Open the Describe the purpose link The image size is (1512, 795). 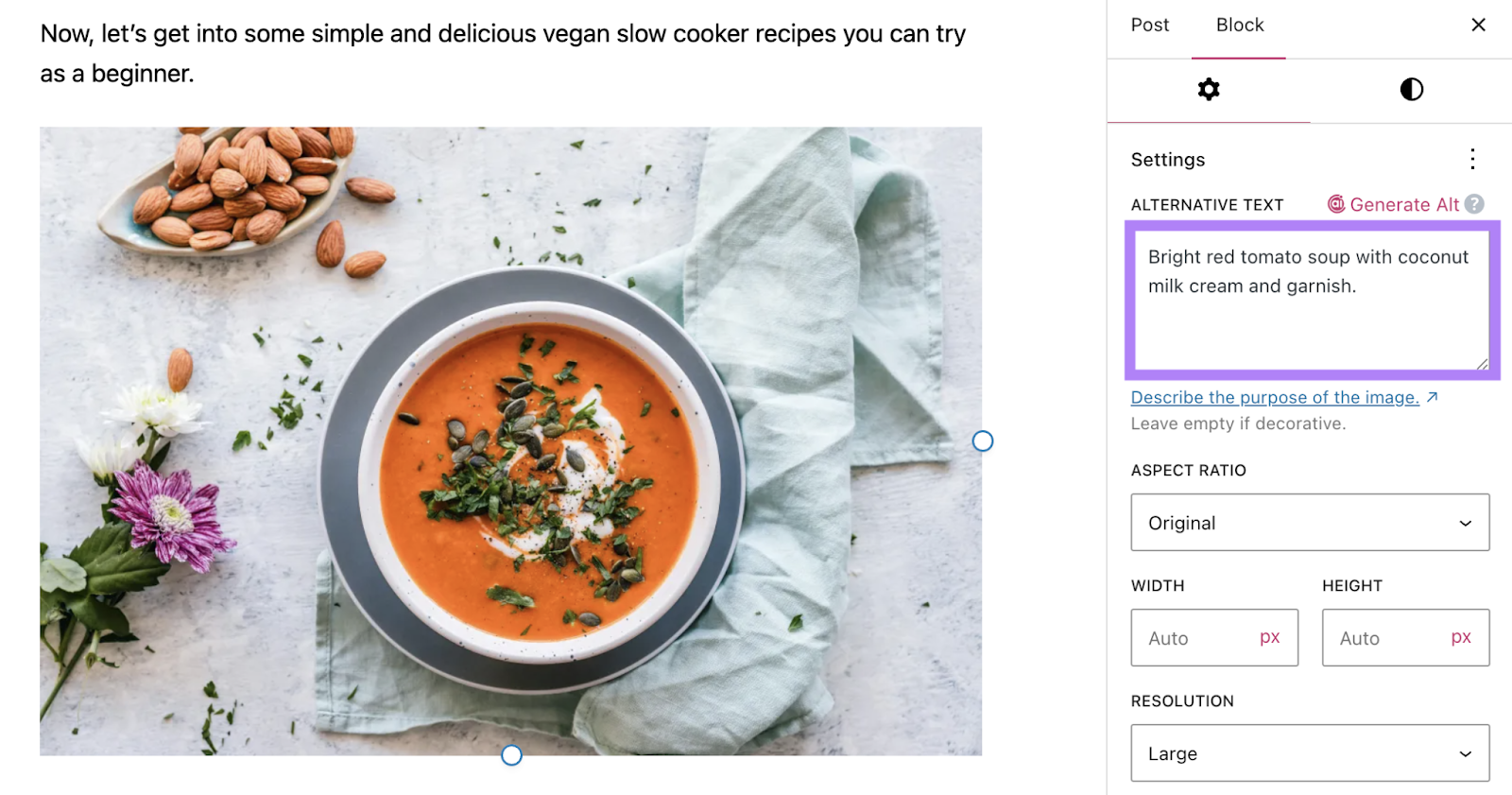(x=1275, y=397)
